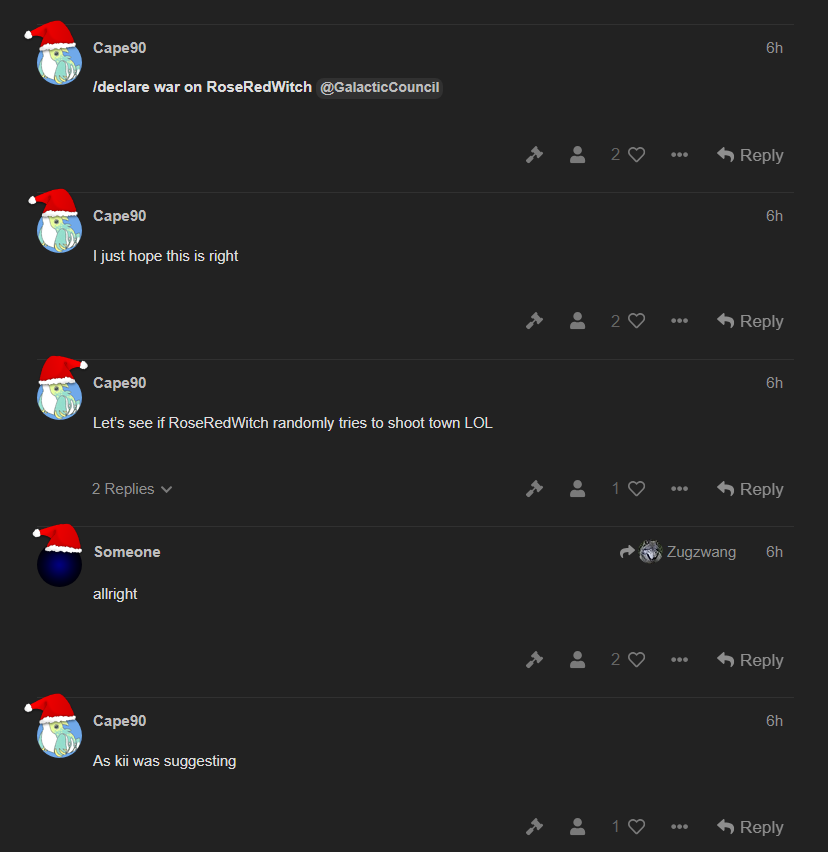This screenshot has width=828, height=852.
Task: Jump to Zugzwang's replied-to post
Action: 678,552
